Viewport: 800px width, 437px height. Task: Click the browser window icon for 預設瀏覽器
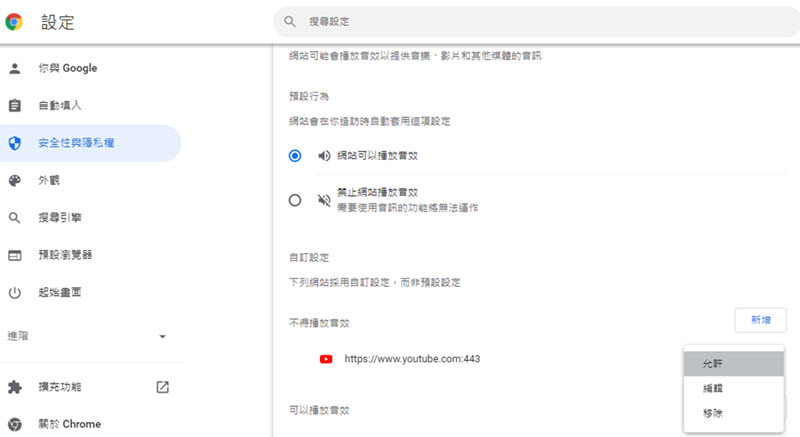(15, 255)
